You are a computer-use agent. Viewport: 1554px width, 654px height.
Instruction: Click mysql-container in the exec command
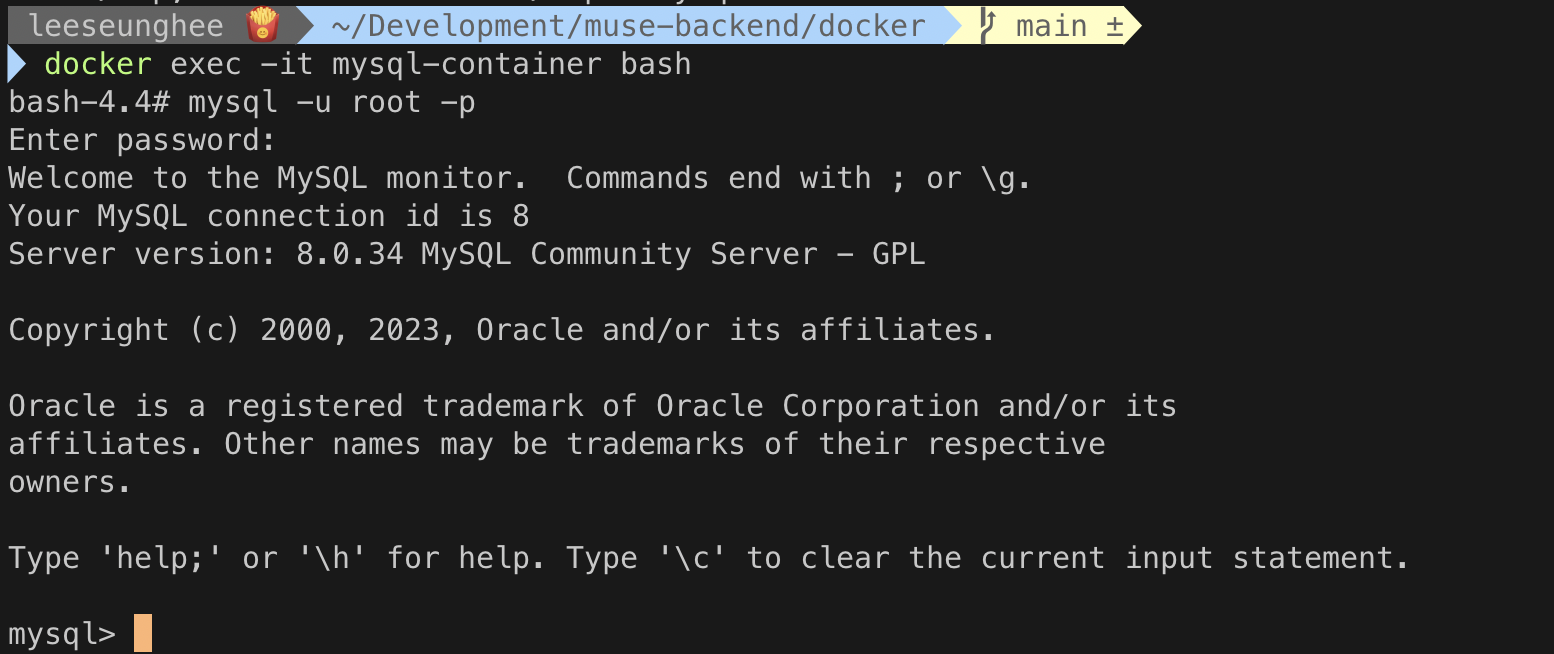[x=467, y=64]
